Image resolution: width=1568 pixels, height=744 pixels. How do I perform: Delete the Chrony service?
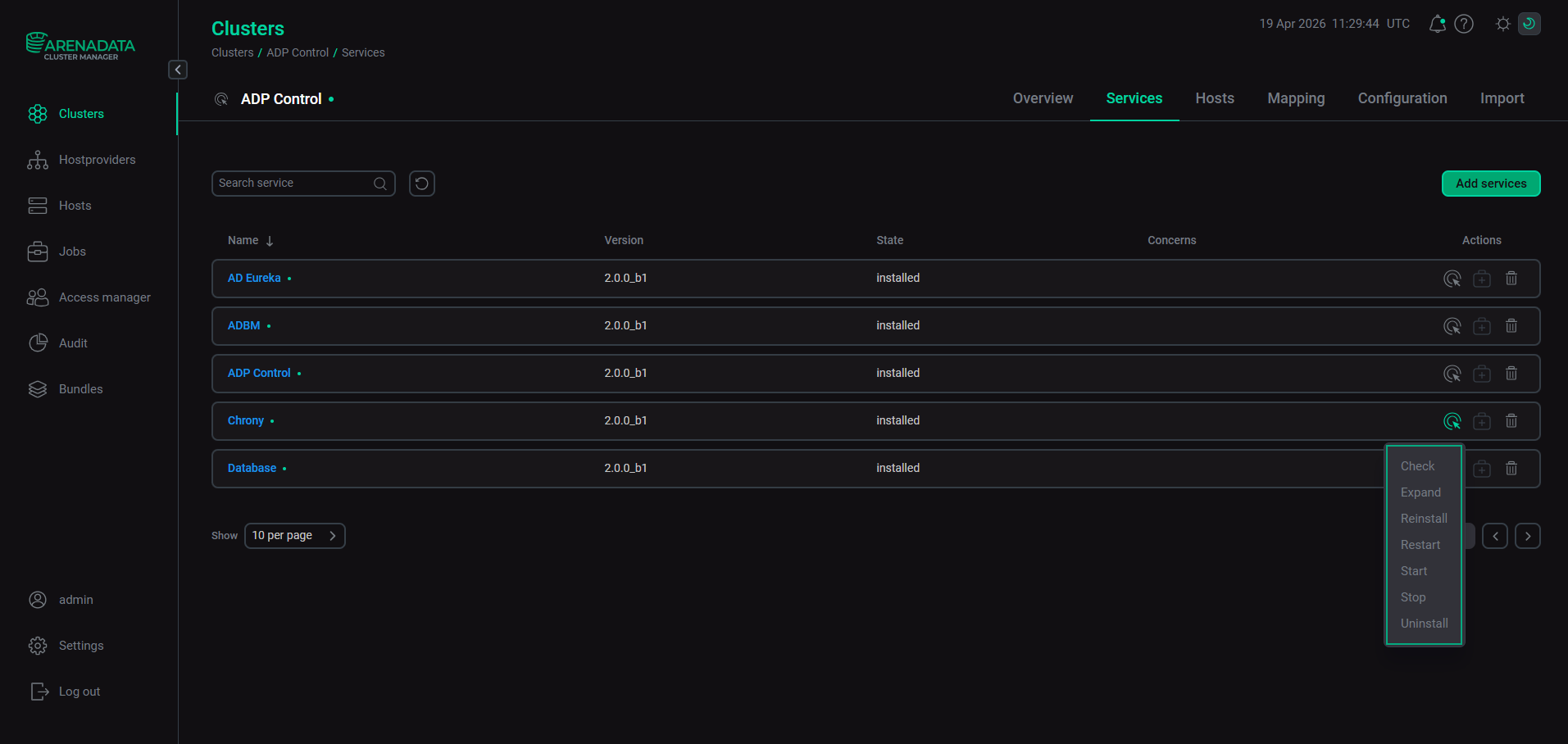tap(1511, 421)
